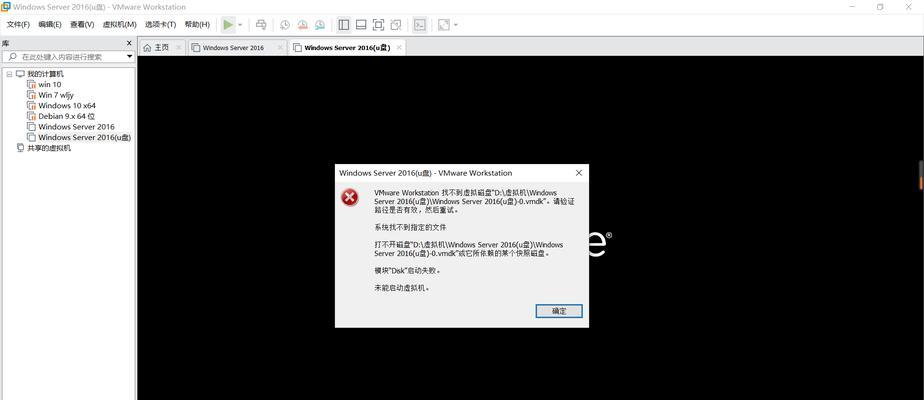Viewport: 924px width, 400px height.
Task: Select the win 10 virtual machine
Action: 50,84
